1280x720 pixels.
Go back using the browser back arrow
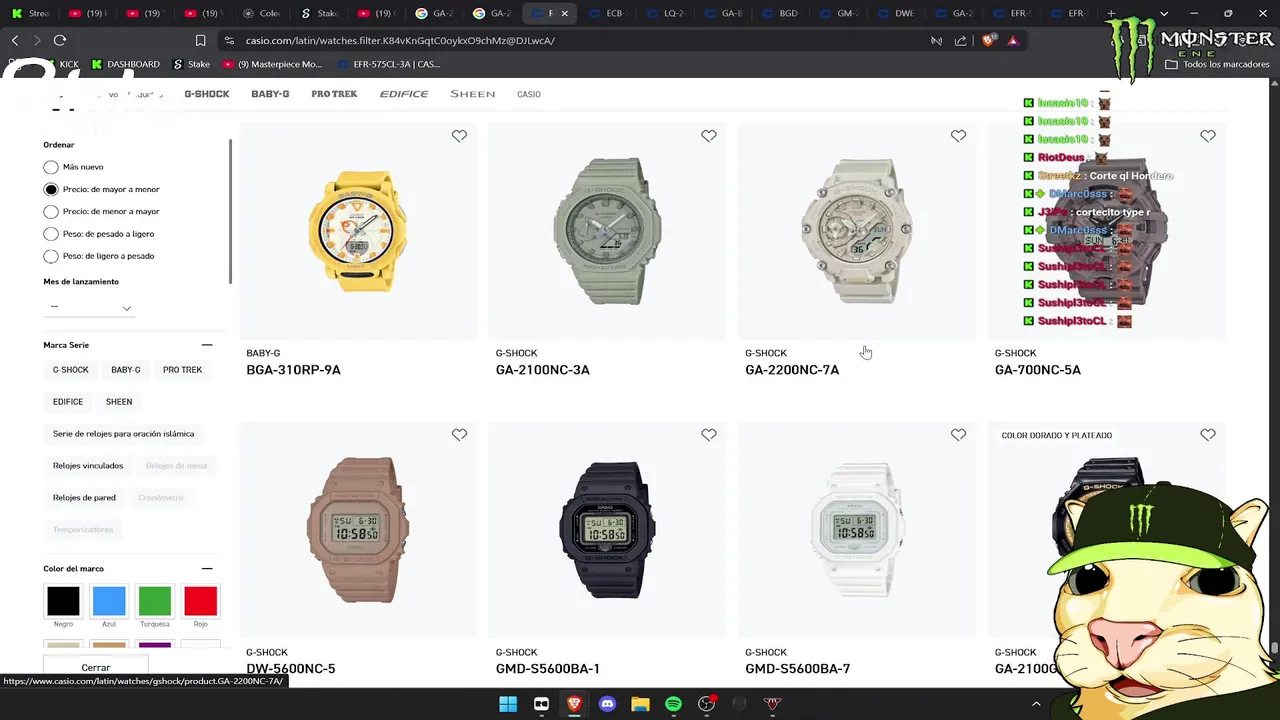click(x=15, y=40)
